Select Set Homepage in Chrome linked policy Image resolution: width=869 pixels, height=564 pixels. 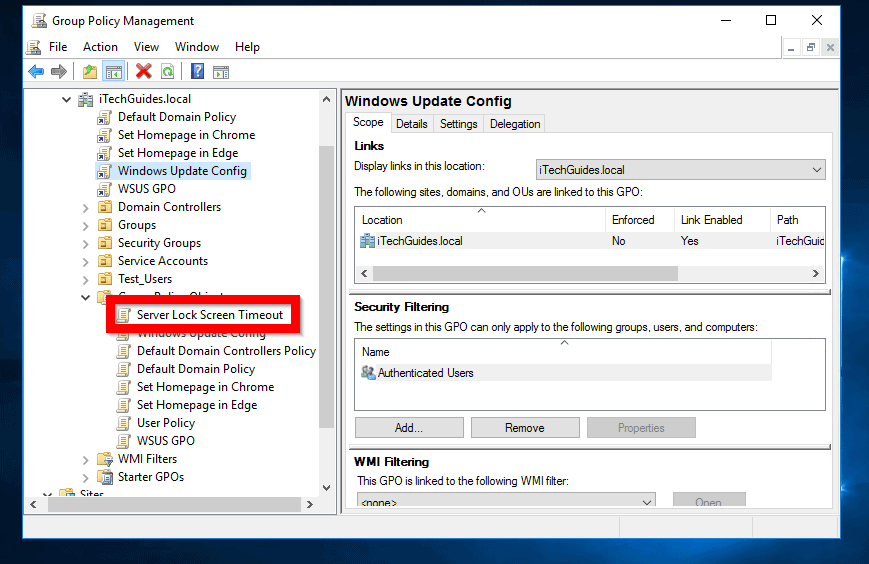pos(186,135)
